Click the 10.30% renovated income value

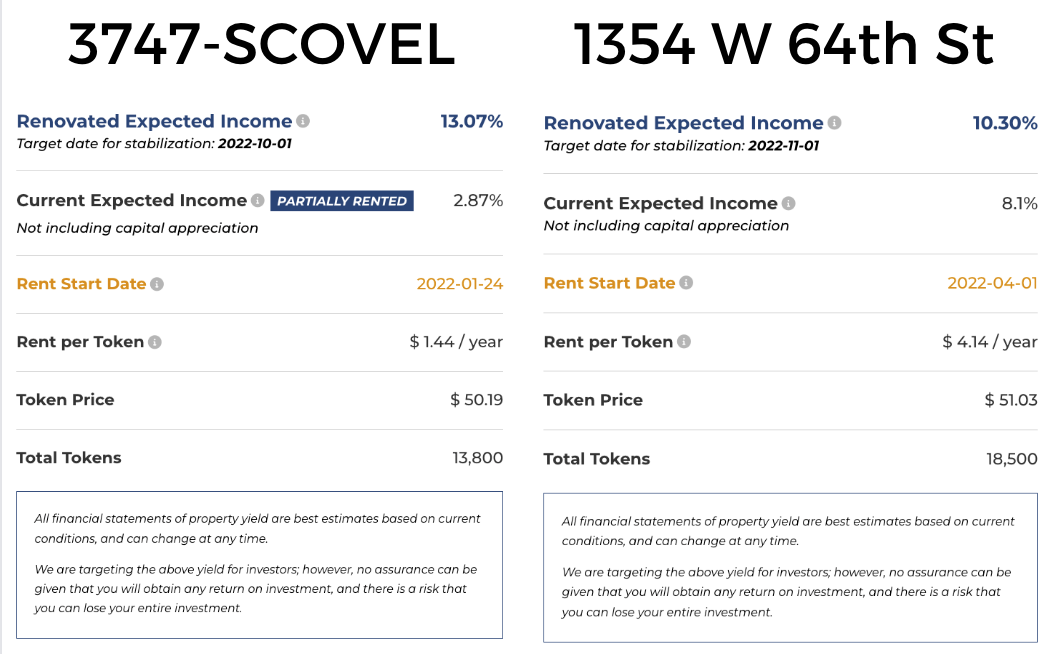pyautogui.click(x=1004, y=122)
